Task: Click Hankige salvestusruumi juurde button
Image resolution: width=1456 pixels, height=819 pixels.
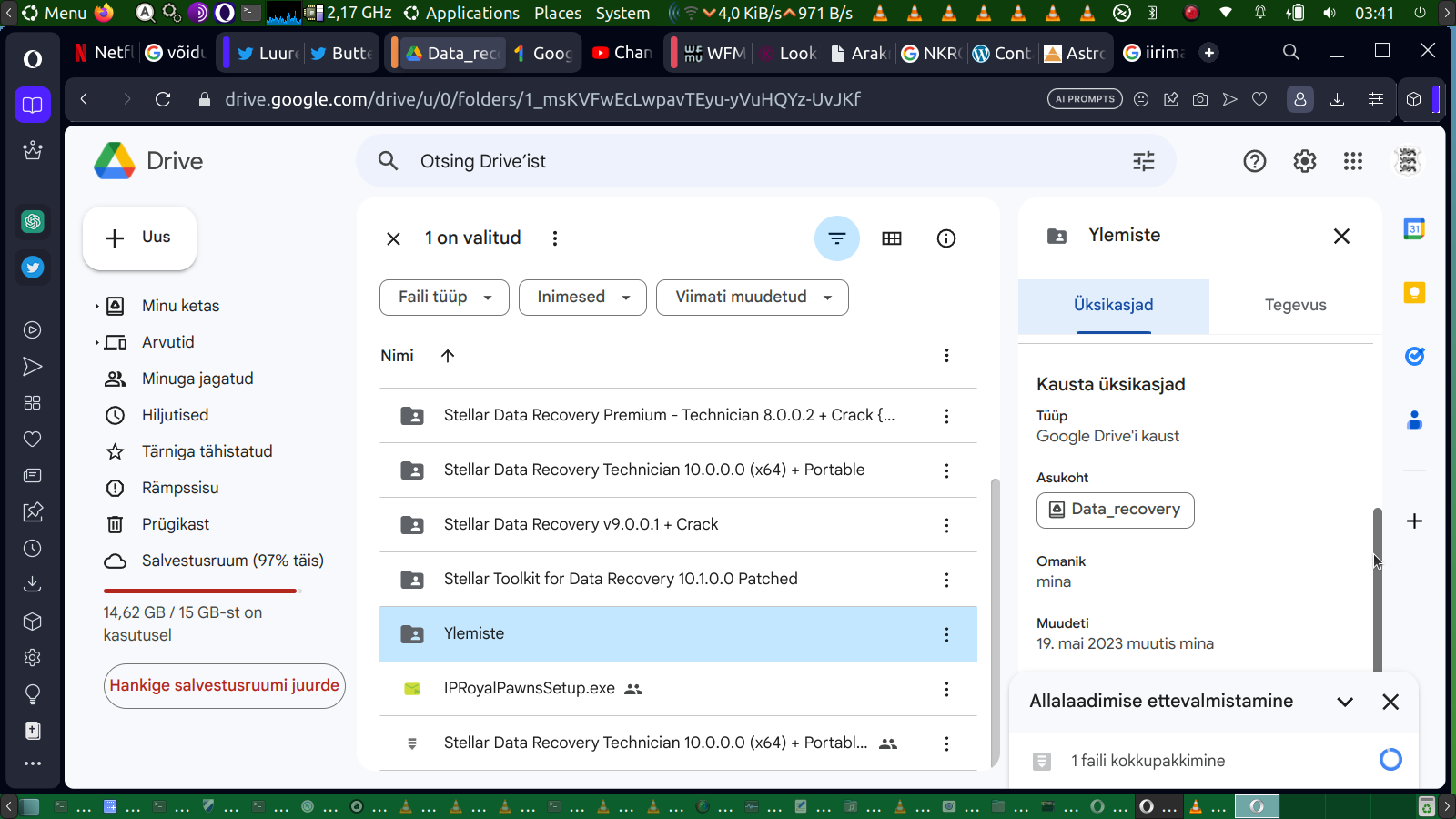Action: tap(224, 686)
